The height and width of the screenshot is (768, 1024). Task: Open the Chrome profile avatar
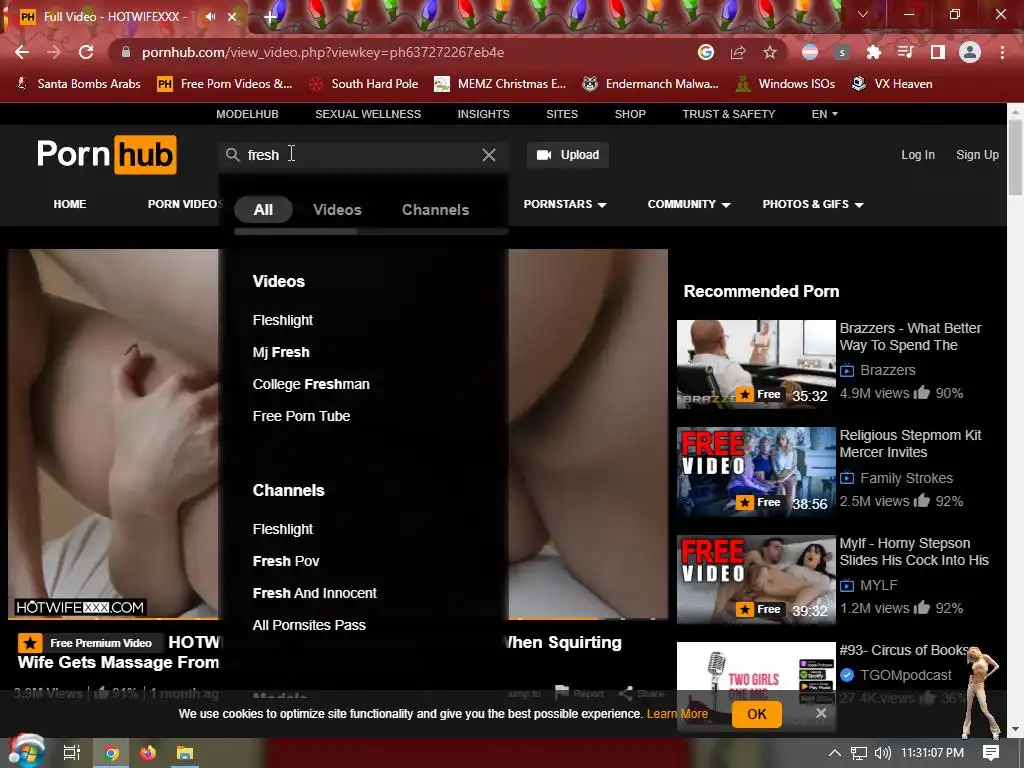[x=970, y=52]
